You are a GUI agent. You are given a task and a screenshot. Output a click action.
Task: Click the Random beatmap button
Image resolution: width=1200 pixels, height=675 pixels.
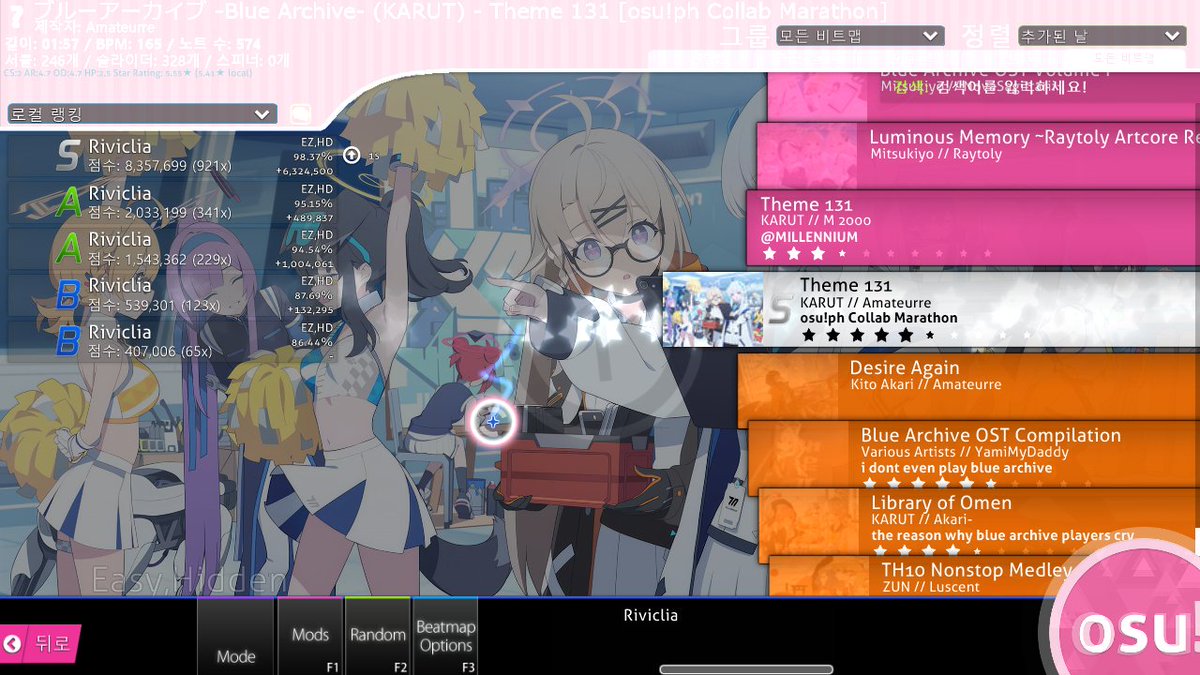click(x=378, y=636)
